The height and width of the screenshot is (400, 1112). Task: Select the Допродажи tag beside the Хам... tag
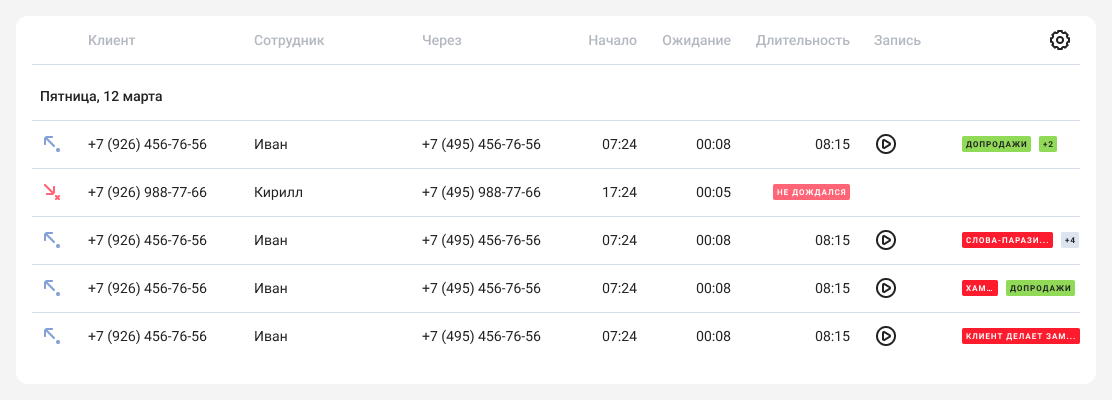1040,288
